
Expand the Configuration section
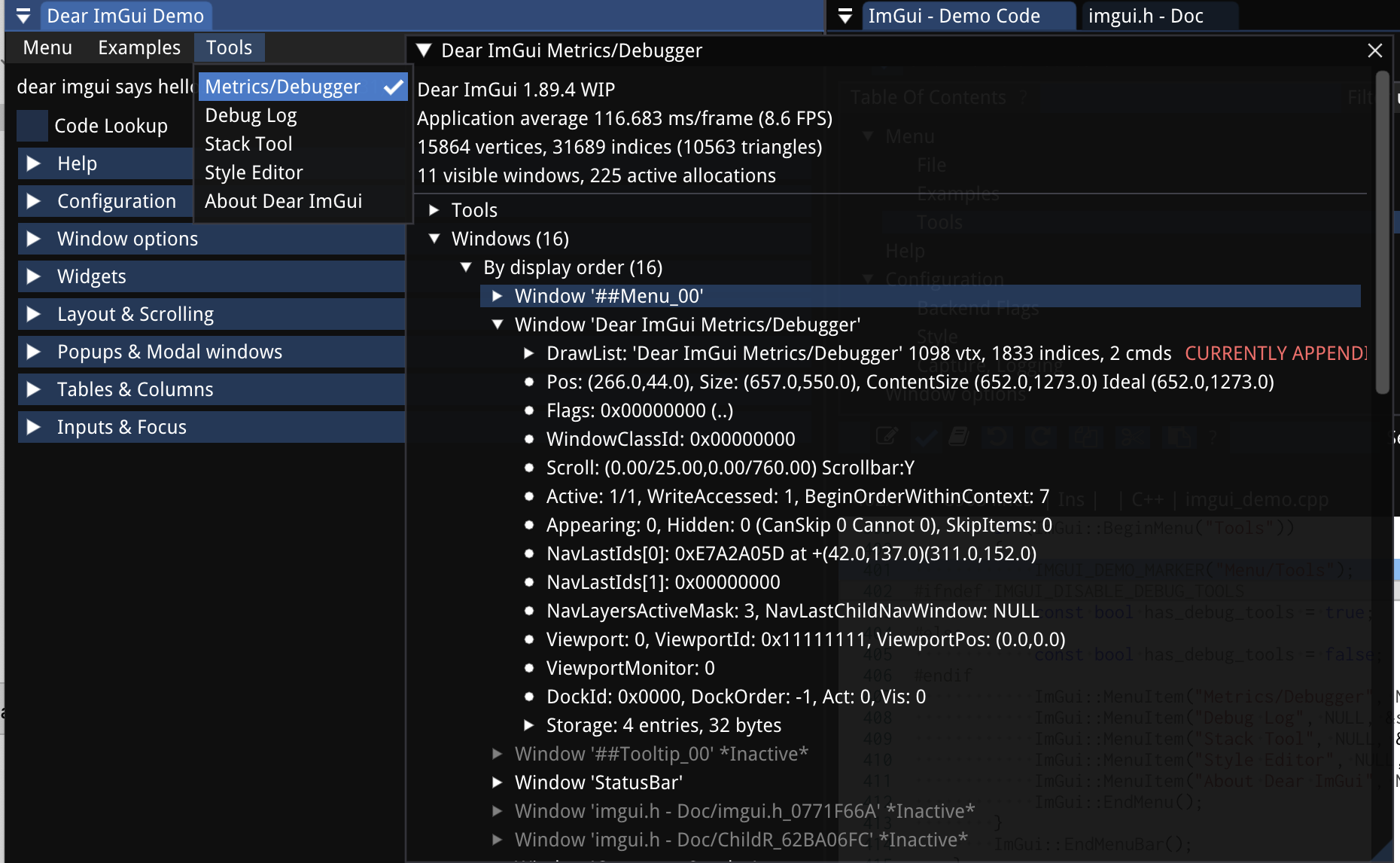(x=105, y=201)
